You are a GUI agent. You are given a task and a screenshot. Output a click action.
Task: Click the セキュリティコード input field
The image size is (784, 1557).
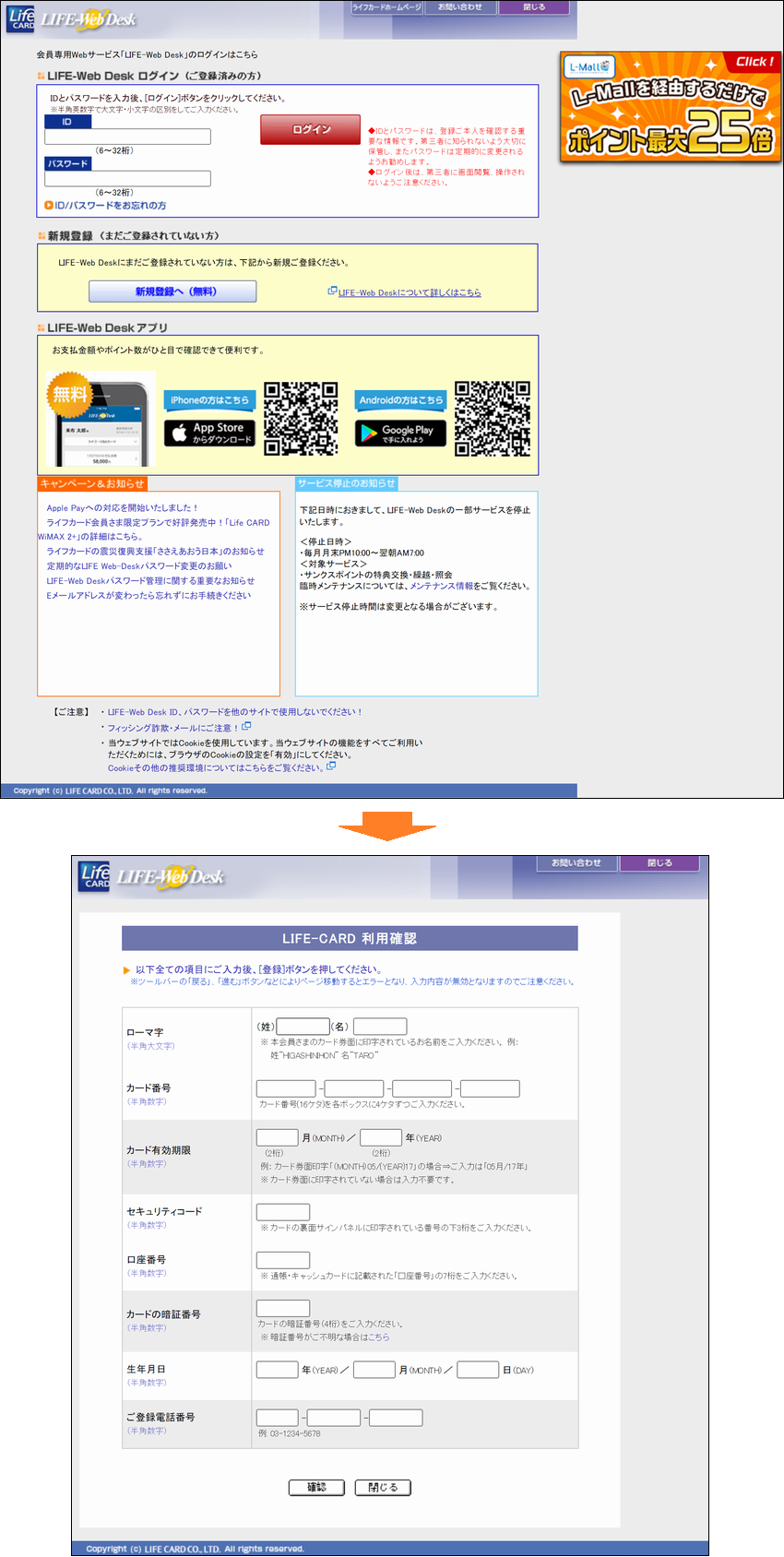(x=282, y=1211)
